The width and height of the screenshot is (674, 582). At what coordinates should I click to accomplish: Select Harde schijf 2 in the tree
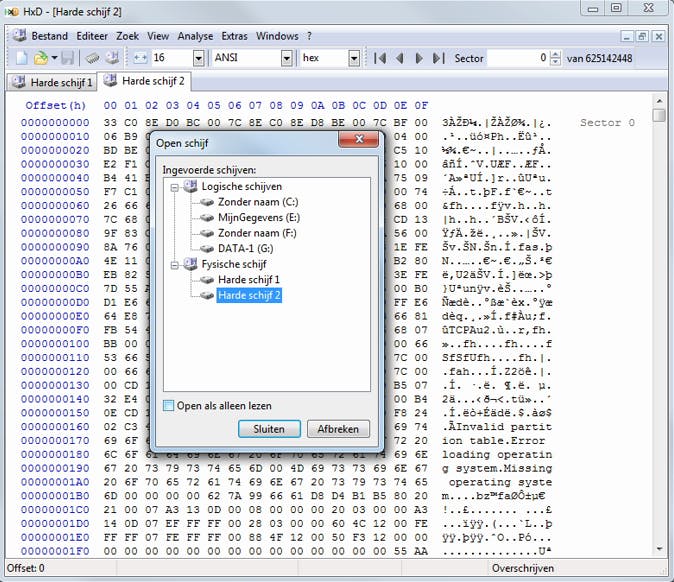pyautogui.click(x=249, y=295)
